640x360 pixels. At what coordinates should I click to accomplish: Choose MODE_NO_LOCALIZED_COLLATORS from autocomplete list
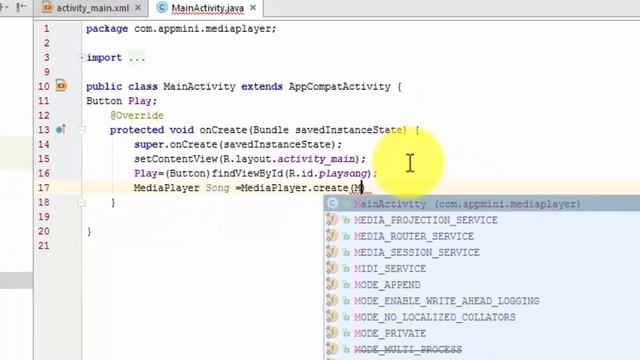pos(482,317)
